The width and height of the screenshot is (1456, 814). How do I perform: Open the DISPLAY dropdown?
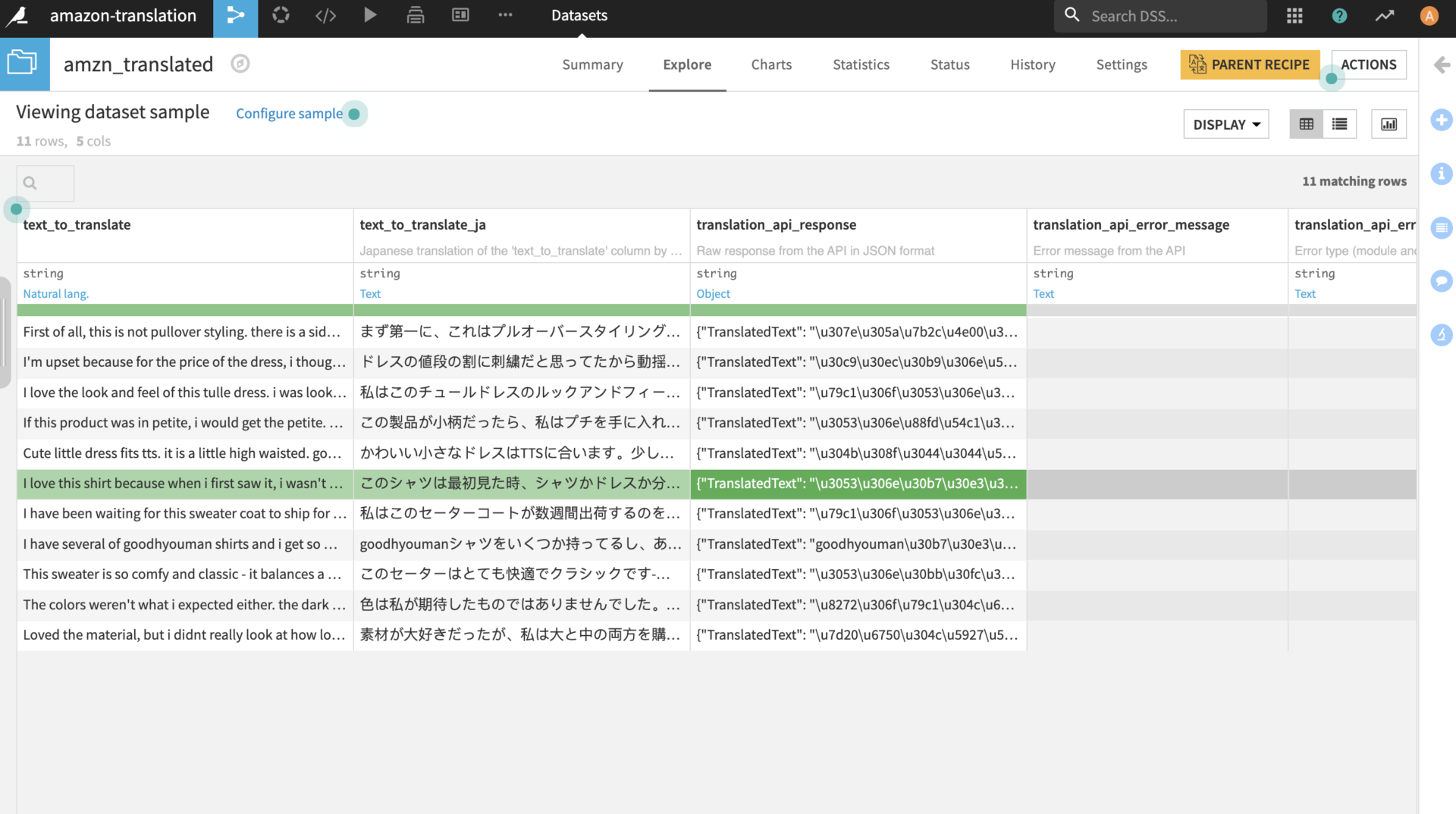[1225, 124]
